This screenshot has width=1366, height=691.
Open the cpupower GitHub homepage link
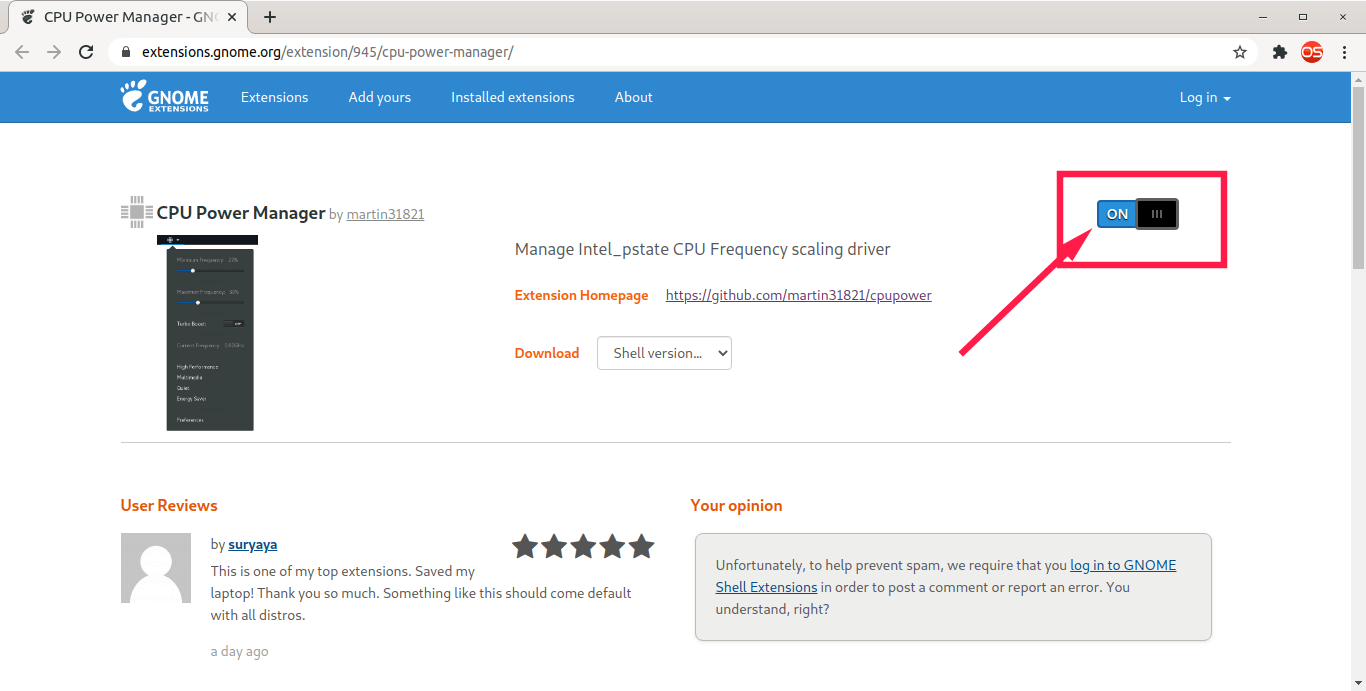(798, 295)
